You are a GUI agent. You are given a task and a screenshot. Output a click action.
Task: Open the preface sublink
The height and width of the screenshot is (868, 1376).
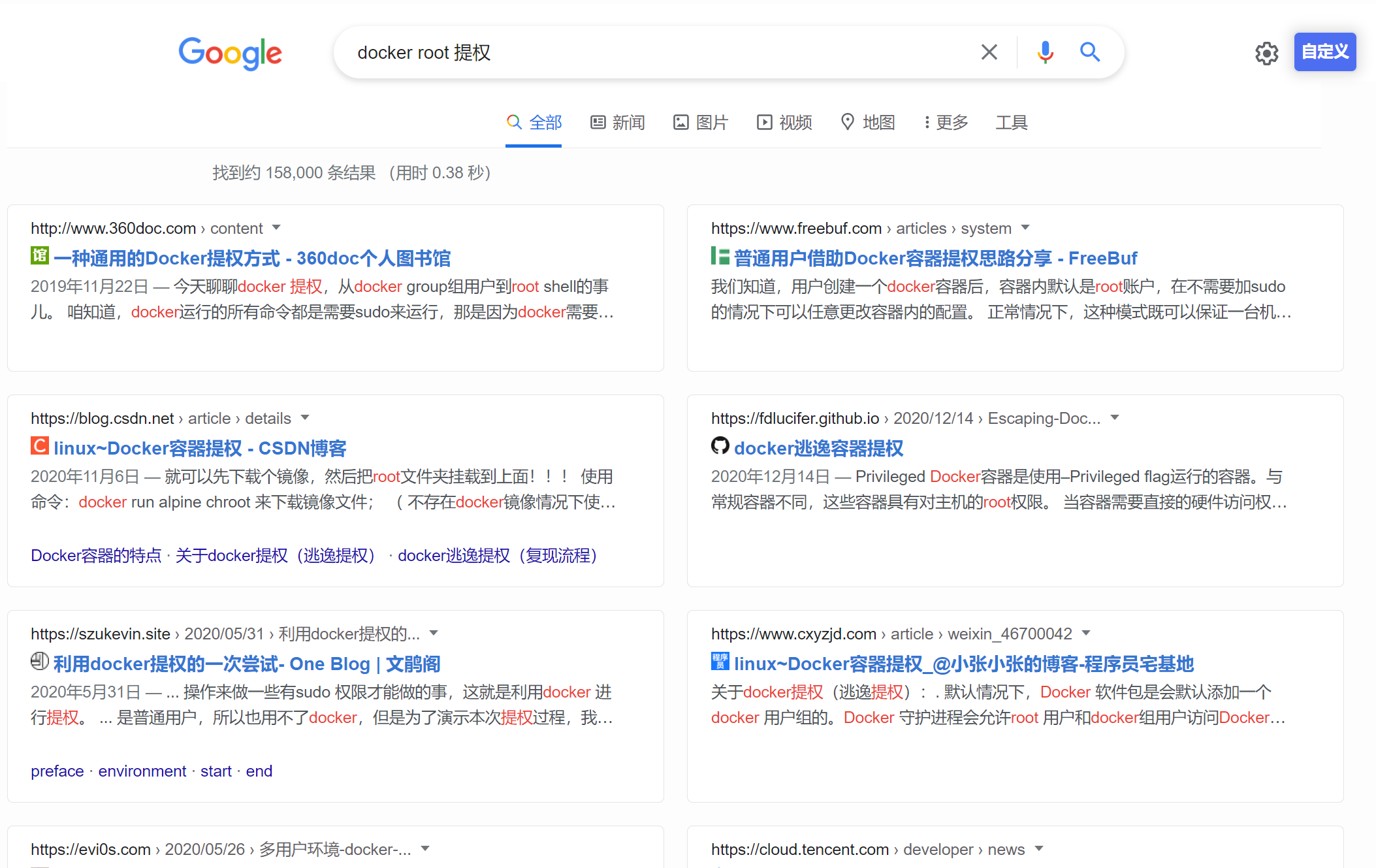pyautogui.click(x=57, y=771)
